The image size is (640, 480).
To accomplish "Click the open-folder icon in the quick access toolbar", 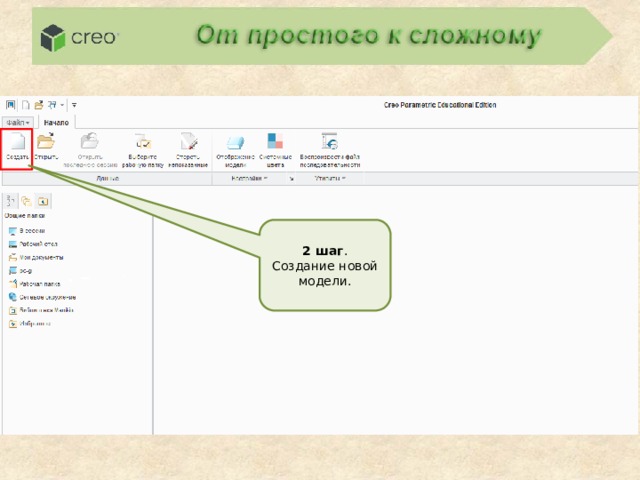I will pyautogui.click(x=39, y=105).
